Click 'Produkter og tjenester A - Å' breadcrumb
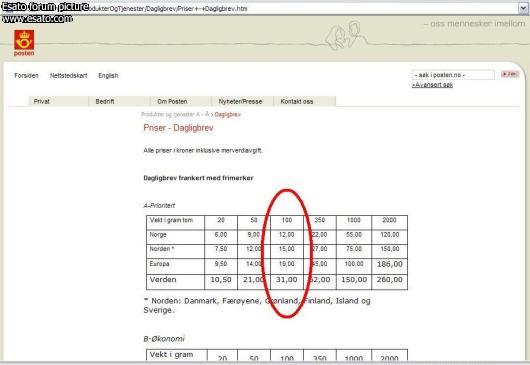The height and width of the screenshot is (365, 530). pos(175,115)
